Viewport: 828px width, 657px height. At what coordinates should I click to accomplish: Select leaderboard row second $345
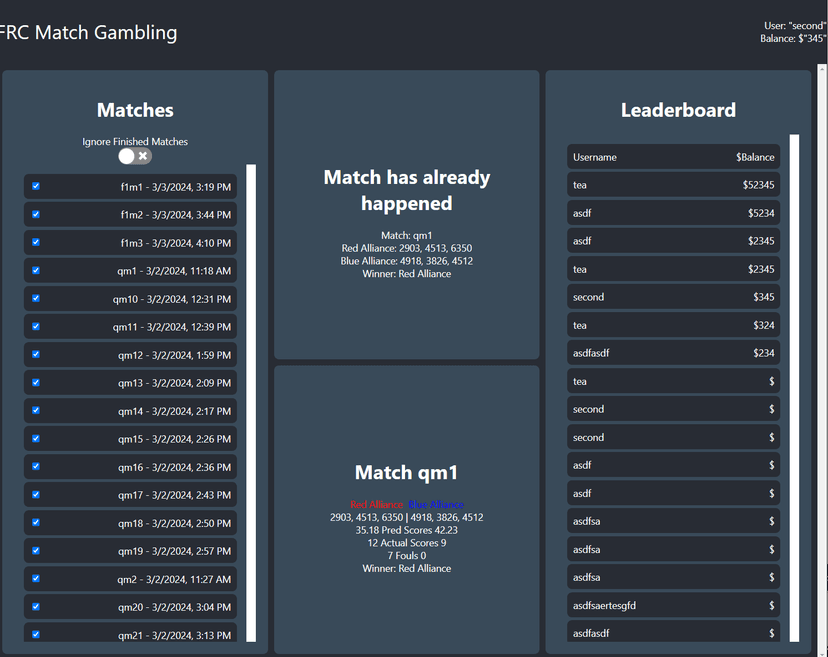tap(674, 297)
